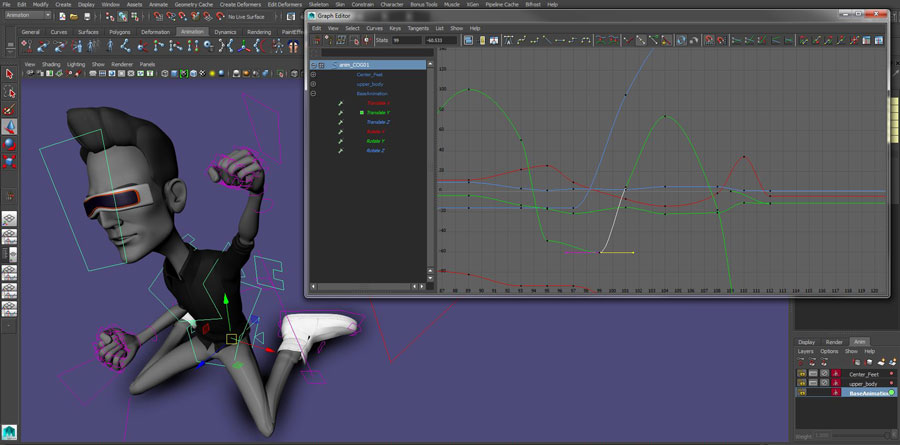Viewport: 900px width, 445px height.
Task: Toggle smooth shade all in viewport toolbar
Action: 174,73
